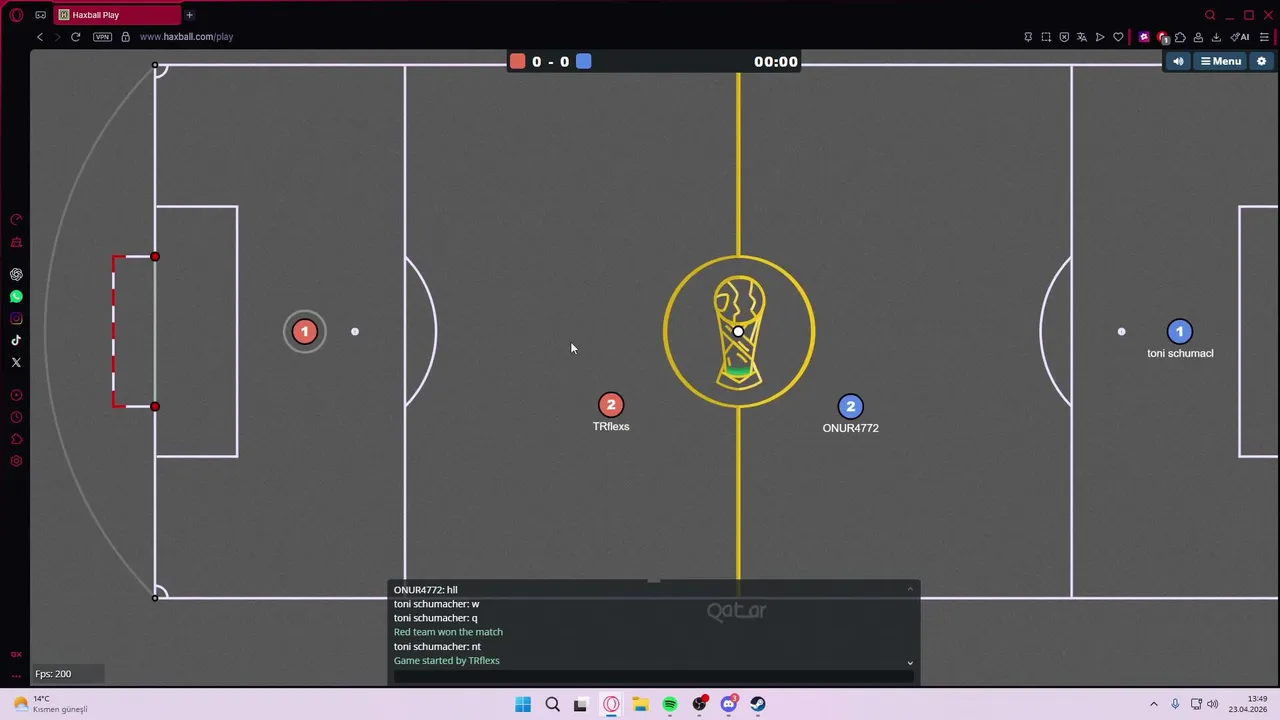Screen dimensions: 1280x720
Task: Click 'toni schumacher: w' chat line
Action: coord(437,604)
